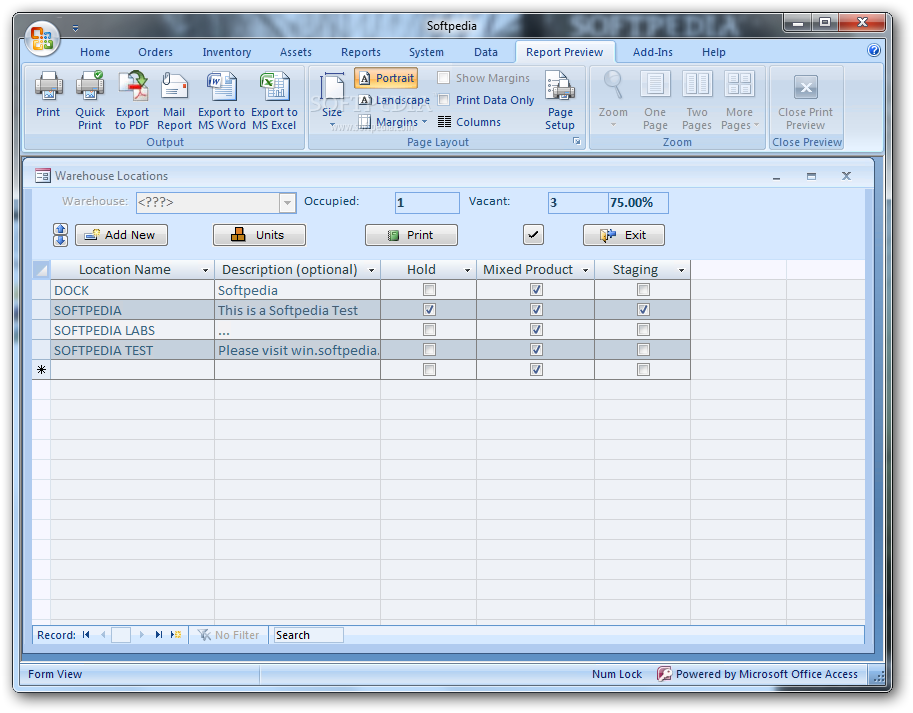
Task: Uncheck Mixed Product for SOFTPEDIA TEST row
Action: pos(536,349)
